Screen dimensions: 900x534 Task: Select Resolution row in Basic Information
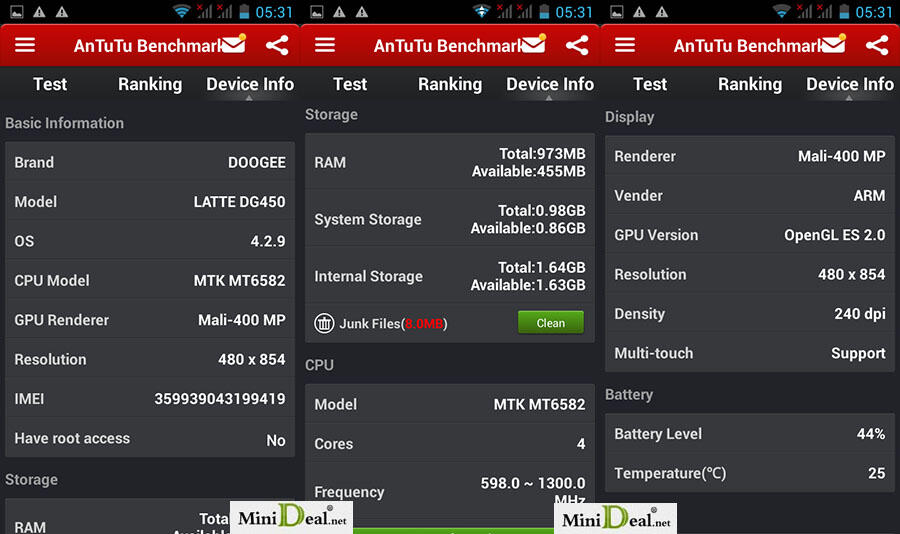(150, 359)
